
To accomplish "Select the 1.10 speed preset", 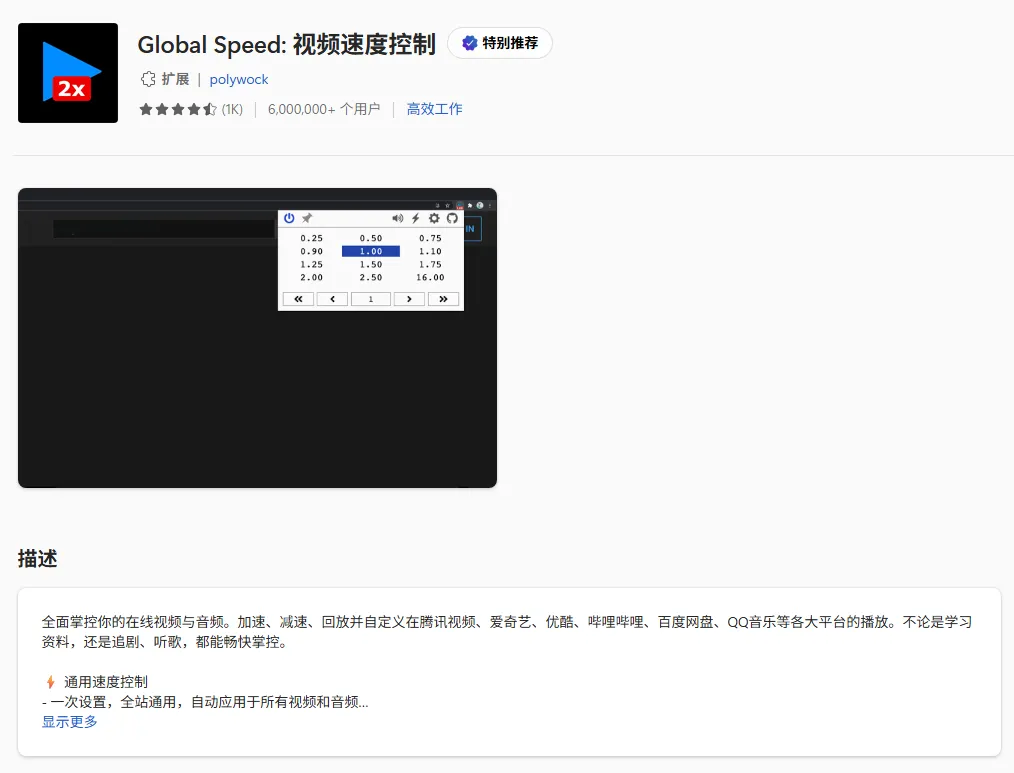I will click(x=430, y=251).
